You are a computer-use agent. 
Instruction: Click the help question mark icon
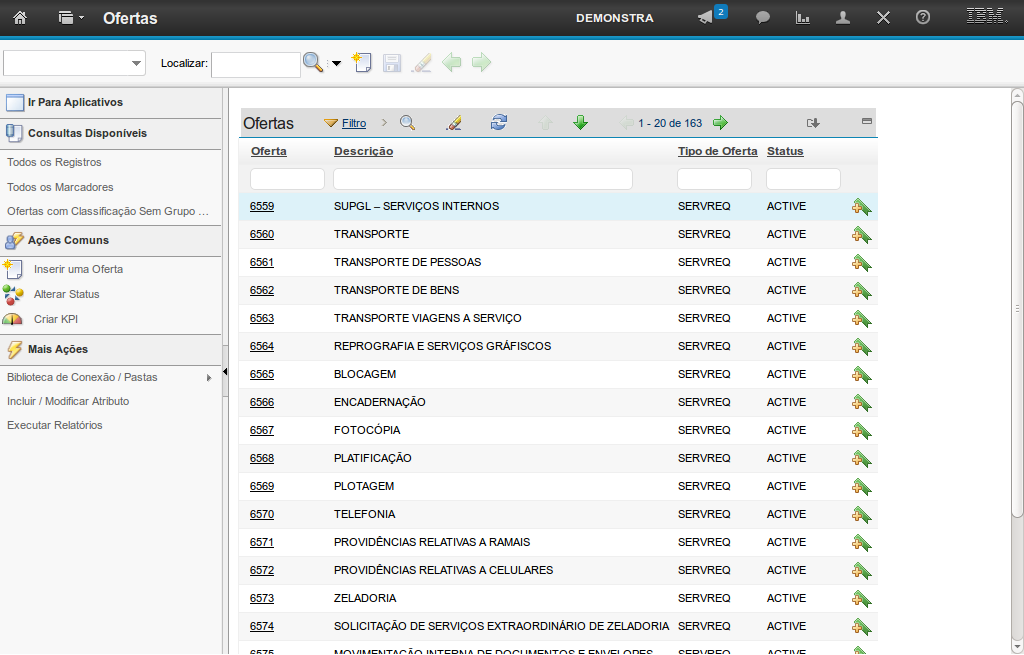pyautogui.click(x=923, y=18)
